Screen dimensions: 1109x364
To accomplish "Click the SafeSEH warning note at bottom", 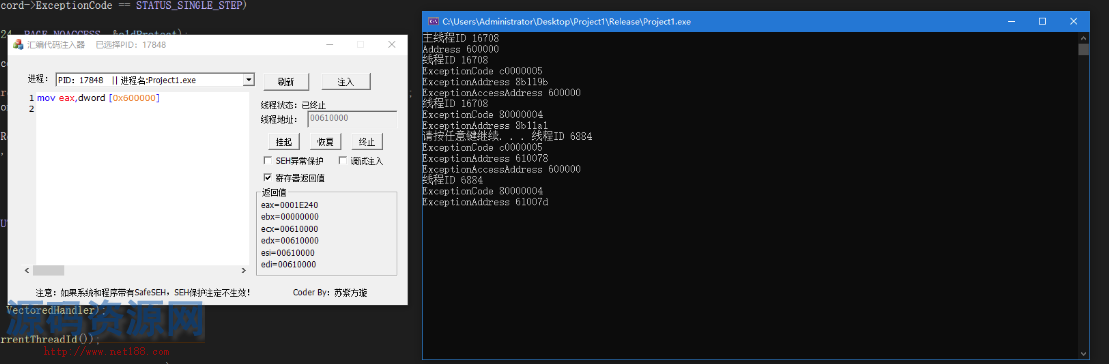I will tap(143, 292).
